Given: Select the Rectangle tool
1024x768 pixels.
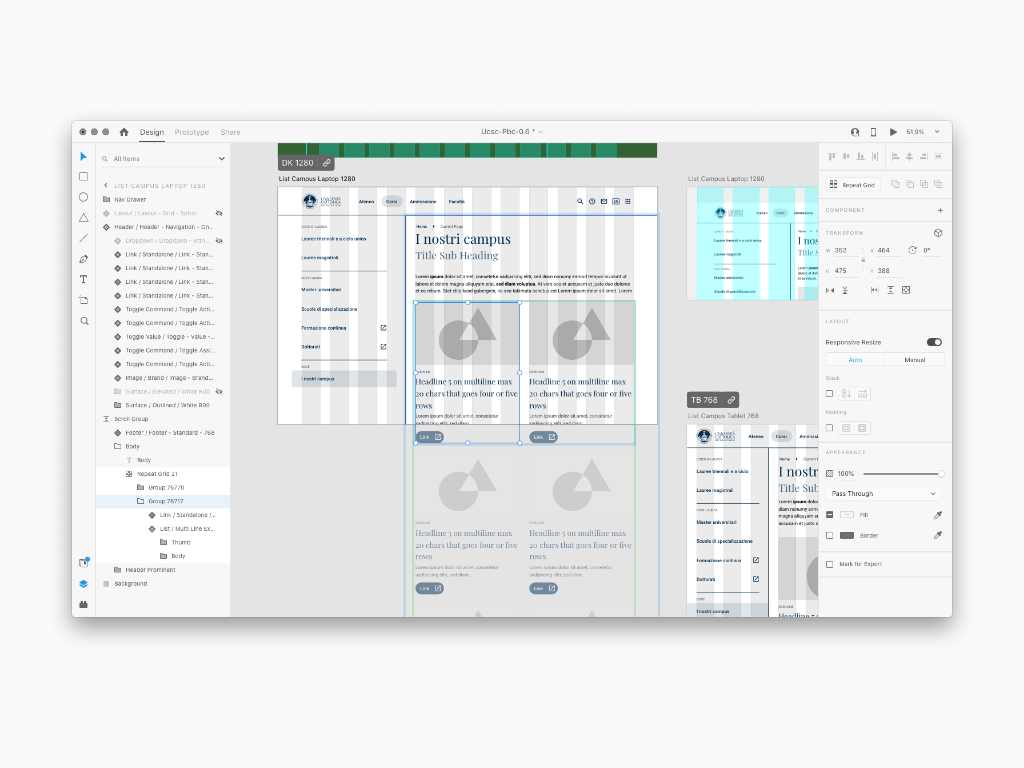Looking at the screenshot, I should coord(84,176).
